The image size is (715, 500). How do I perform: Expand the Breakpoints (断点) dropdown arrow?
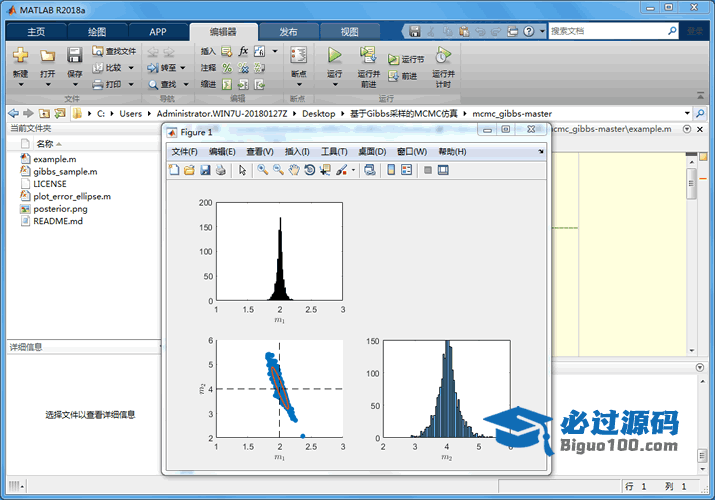(x=299, y=85)
